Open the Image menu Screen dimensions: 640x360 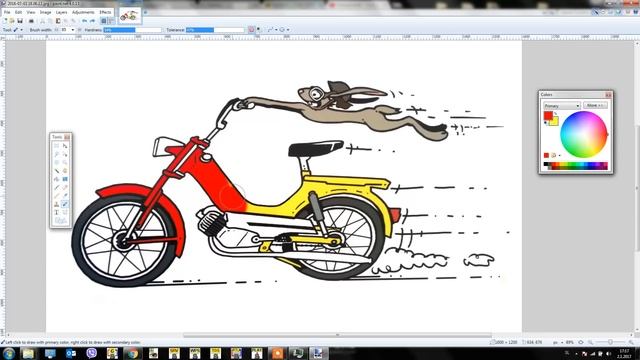click(45, 12)
